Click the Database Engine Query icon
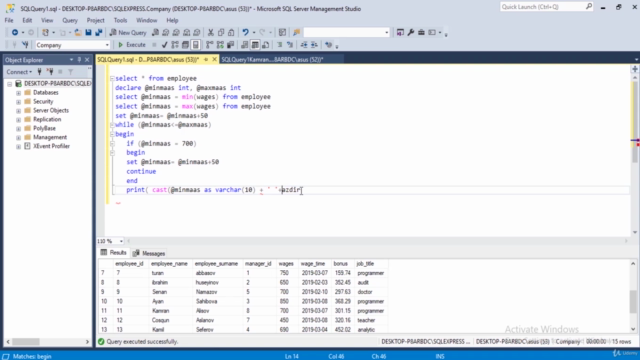The image size is (640, 360). pyautogui.click(x=156, y=32)
